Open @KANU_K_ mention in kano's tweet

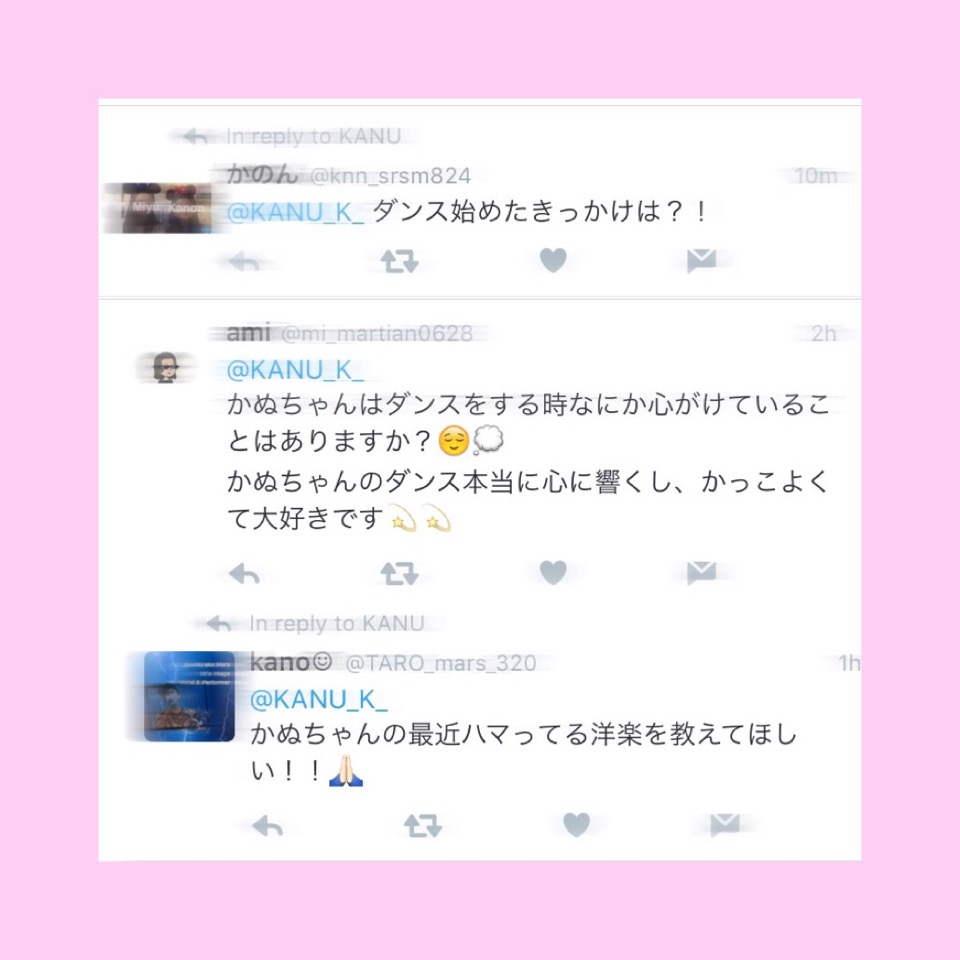click(x=318, y=700)
